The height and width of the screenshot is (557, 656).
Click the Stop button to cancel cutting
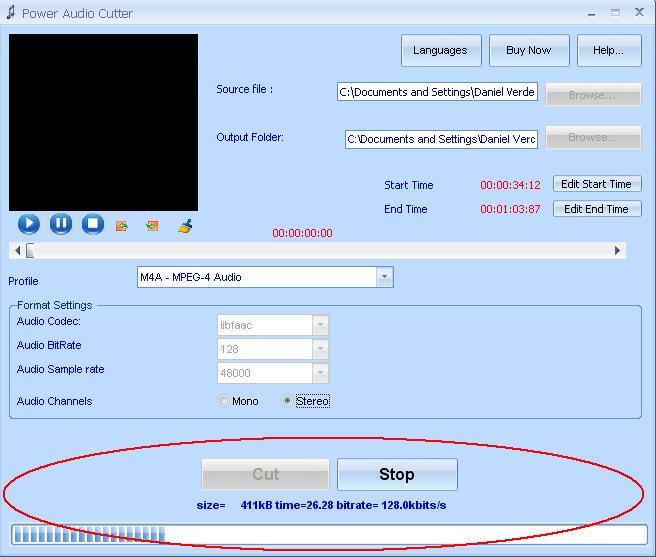(397, 474)
